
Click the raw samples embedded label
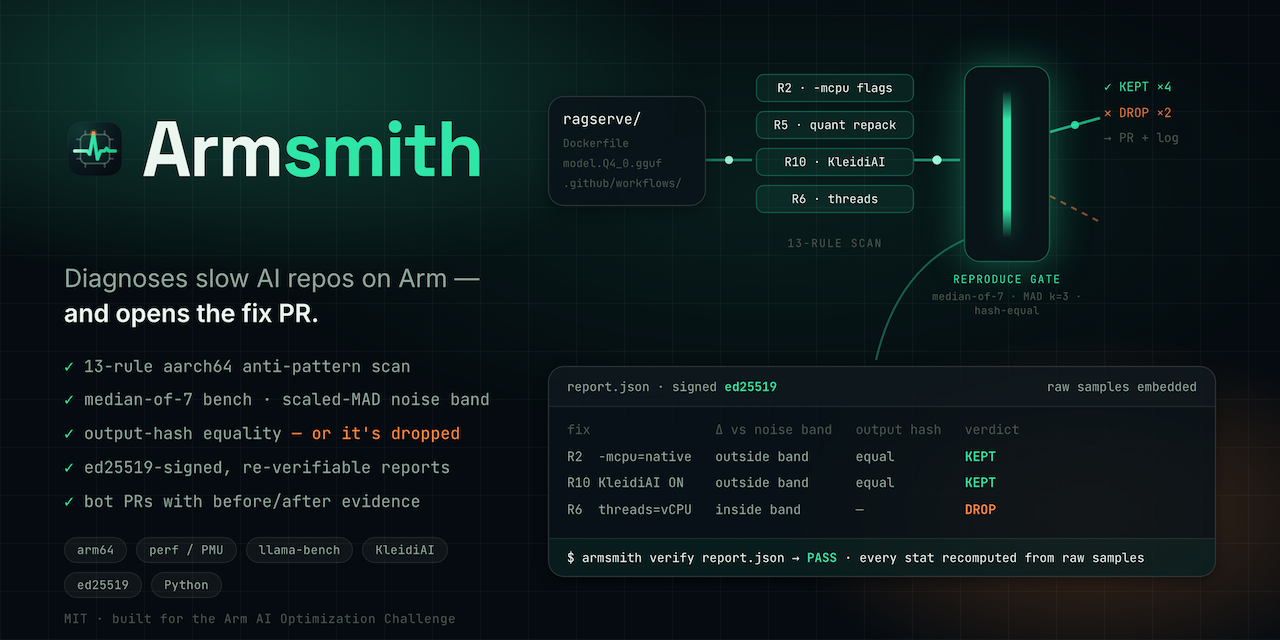tap(1122, 387)
